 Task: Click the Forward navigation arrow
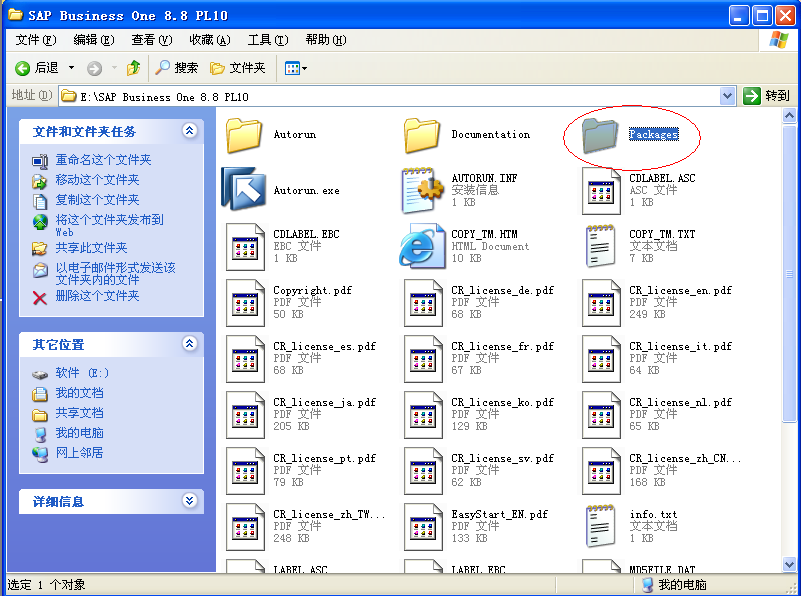point(95,68)
